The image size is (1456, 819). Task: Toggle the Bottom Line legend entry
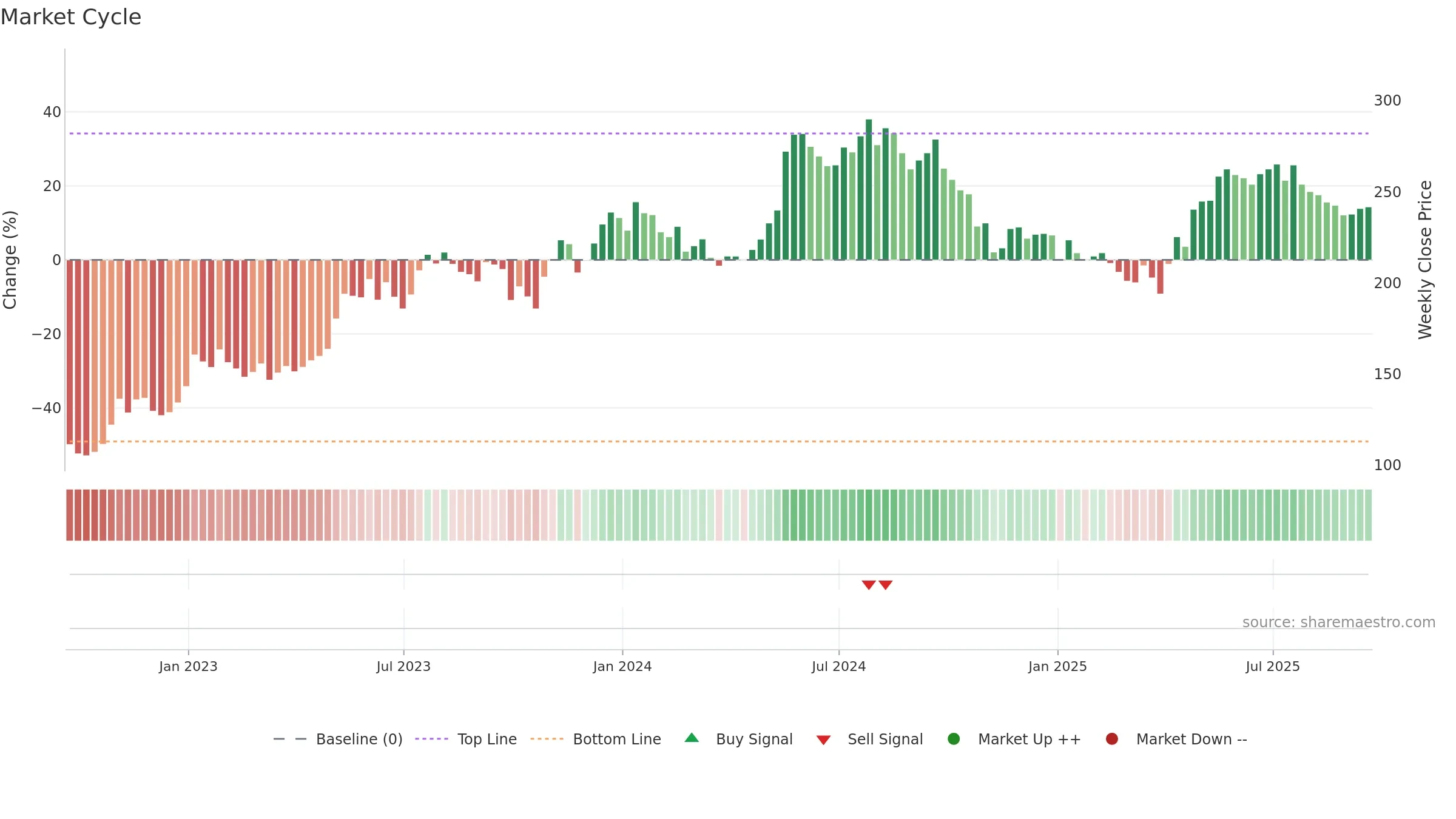click(596, 739)
